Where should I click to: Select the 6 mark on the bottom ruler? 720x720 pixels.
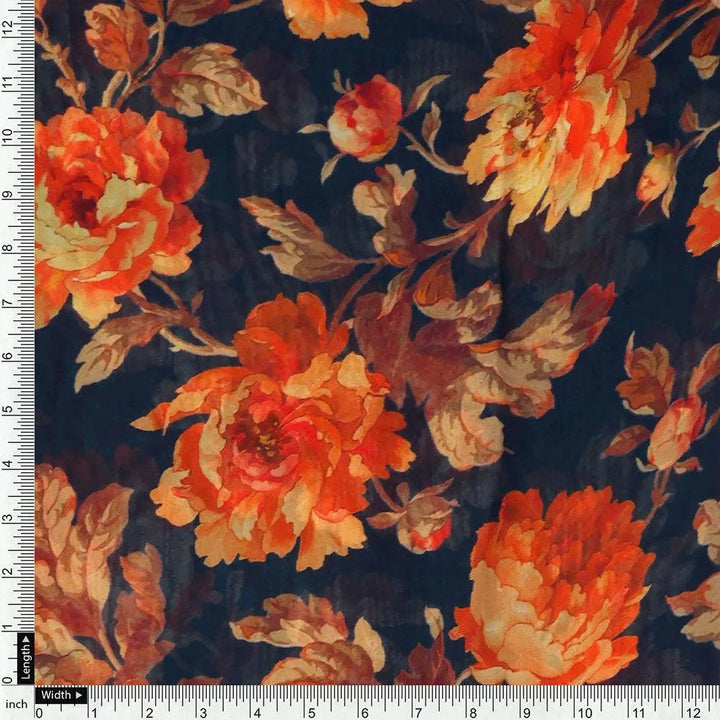pyautogui.click(x=364, y=713)
